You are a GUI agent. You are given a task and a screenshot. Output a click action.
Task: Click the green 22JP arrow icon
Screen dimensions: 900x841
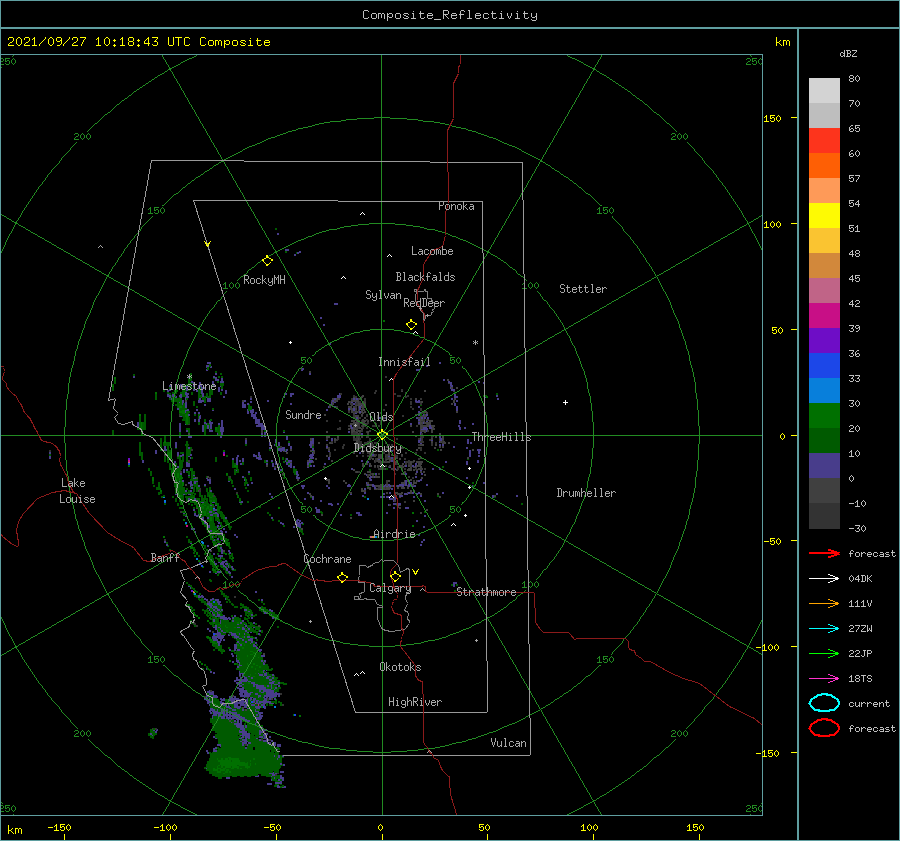[824, 653]
